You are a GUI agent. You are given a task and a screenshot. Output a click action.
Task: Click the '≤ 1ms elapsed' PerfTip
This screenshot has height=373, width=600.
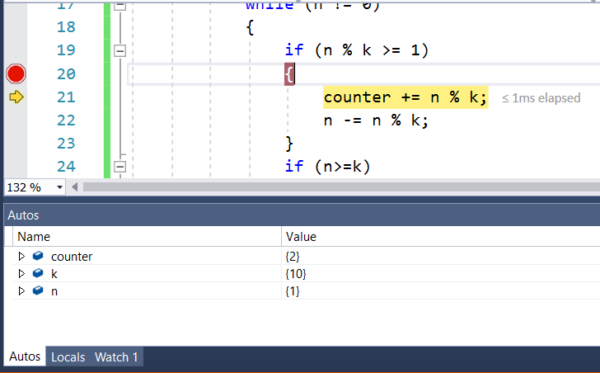541,98
